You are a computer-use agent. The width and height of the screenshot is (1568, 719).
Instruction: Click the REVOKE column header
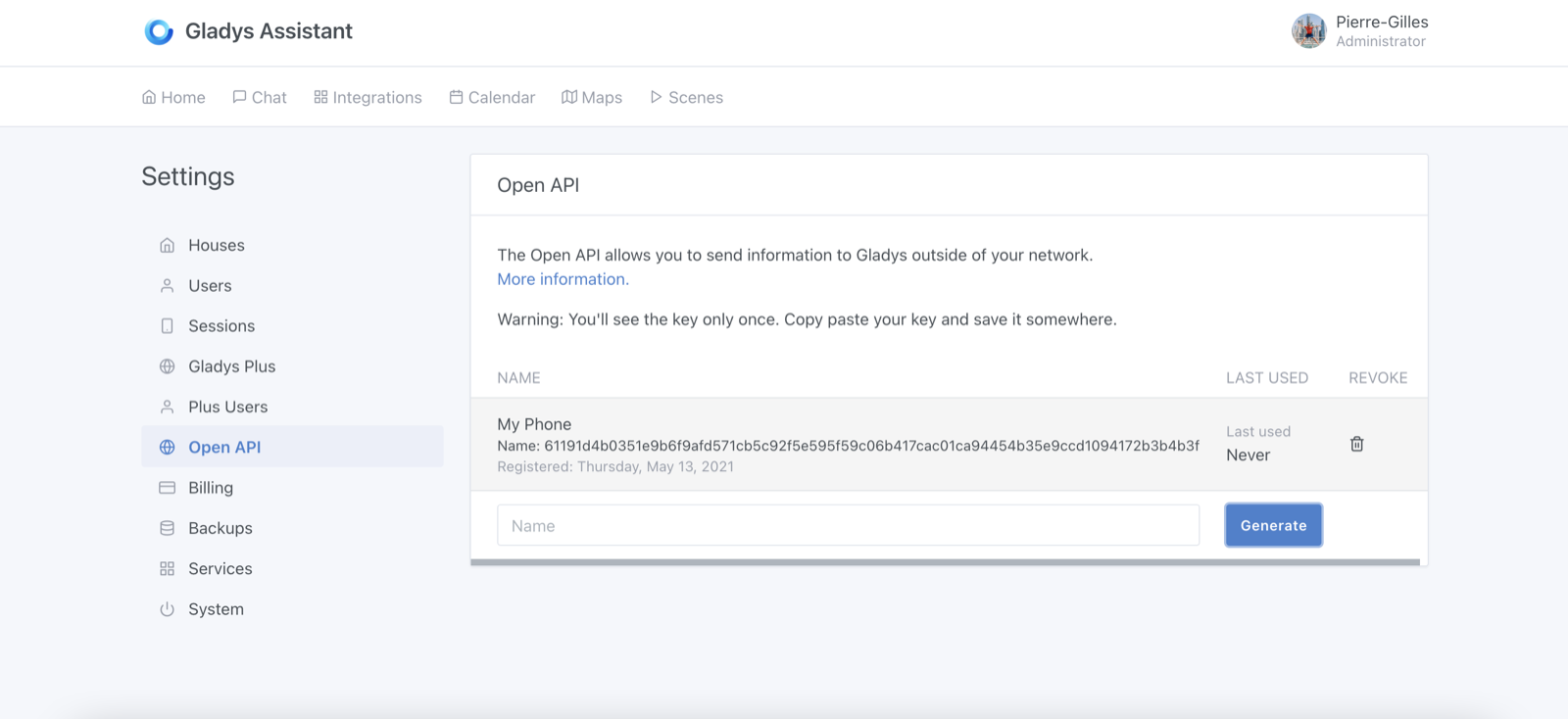pos(1378,378)
